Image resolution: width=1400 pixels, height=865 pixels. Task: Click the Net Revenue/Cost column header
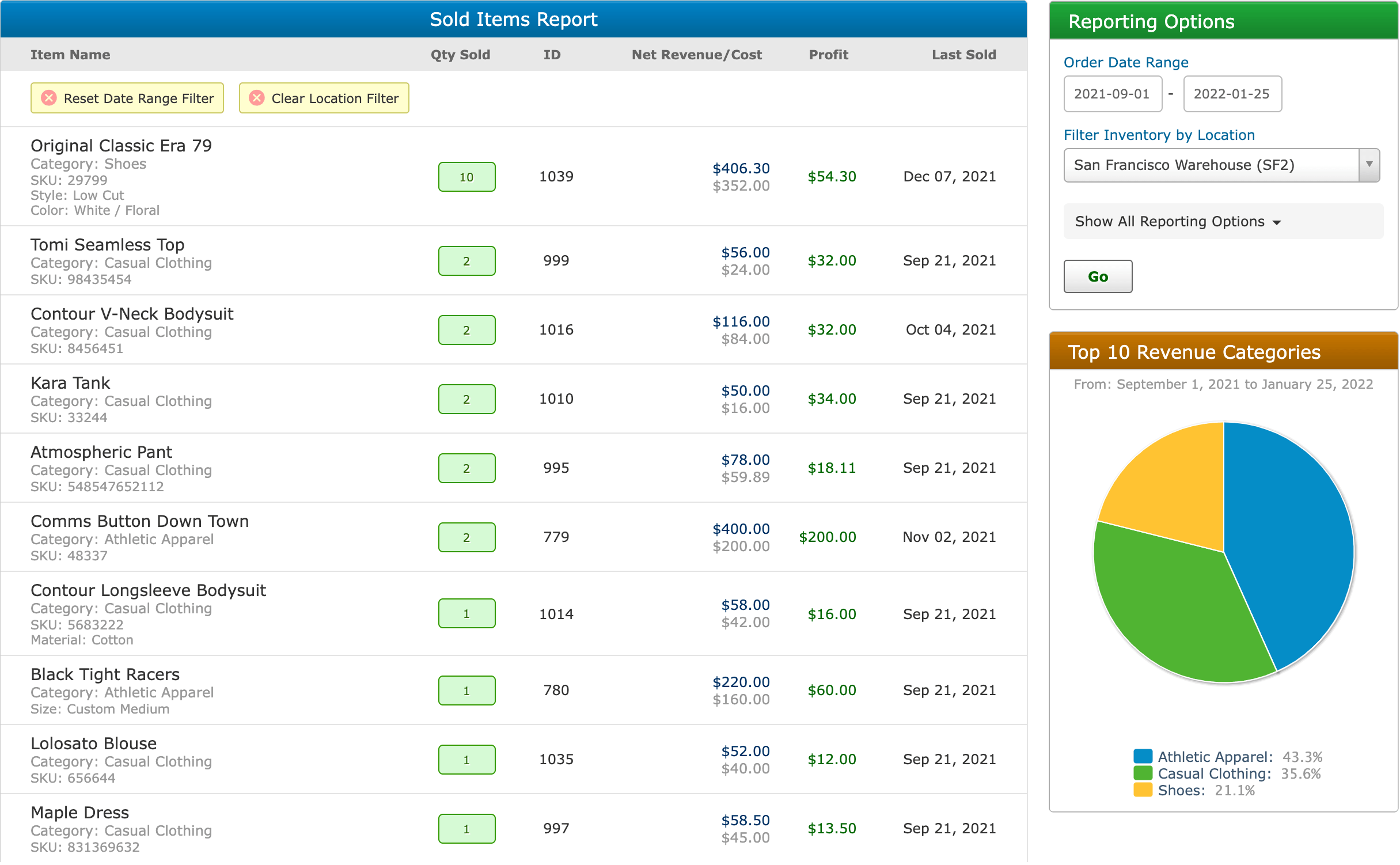[696, 55]
